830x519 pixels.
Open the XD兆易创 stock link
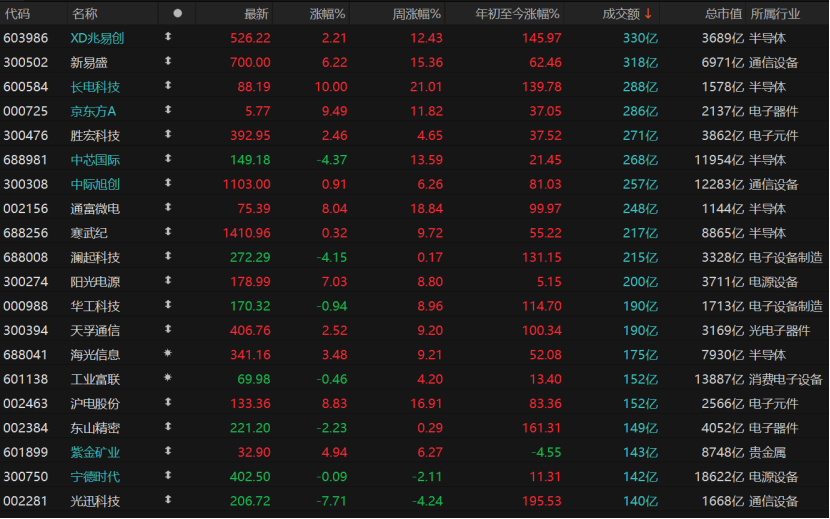[x=97, y=38]
